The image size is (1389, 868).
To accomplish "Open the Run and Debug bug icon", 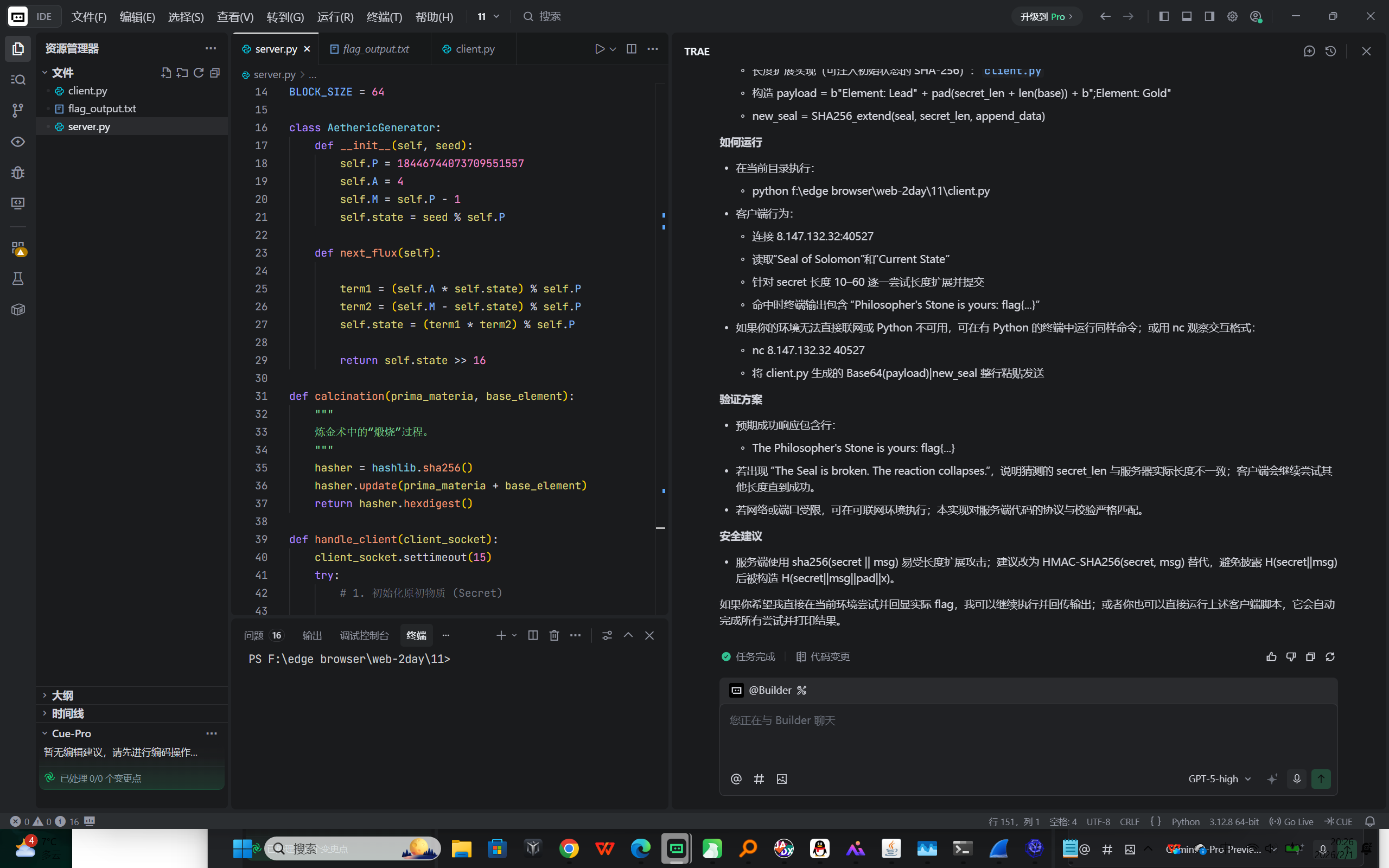I will 18,172.
